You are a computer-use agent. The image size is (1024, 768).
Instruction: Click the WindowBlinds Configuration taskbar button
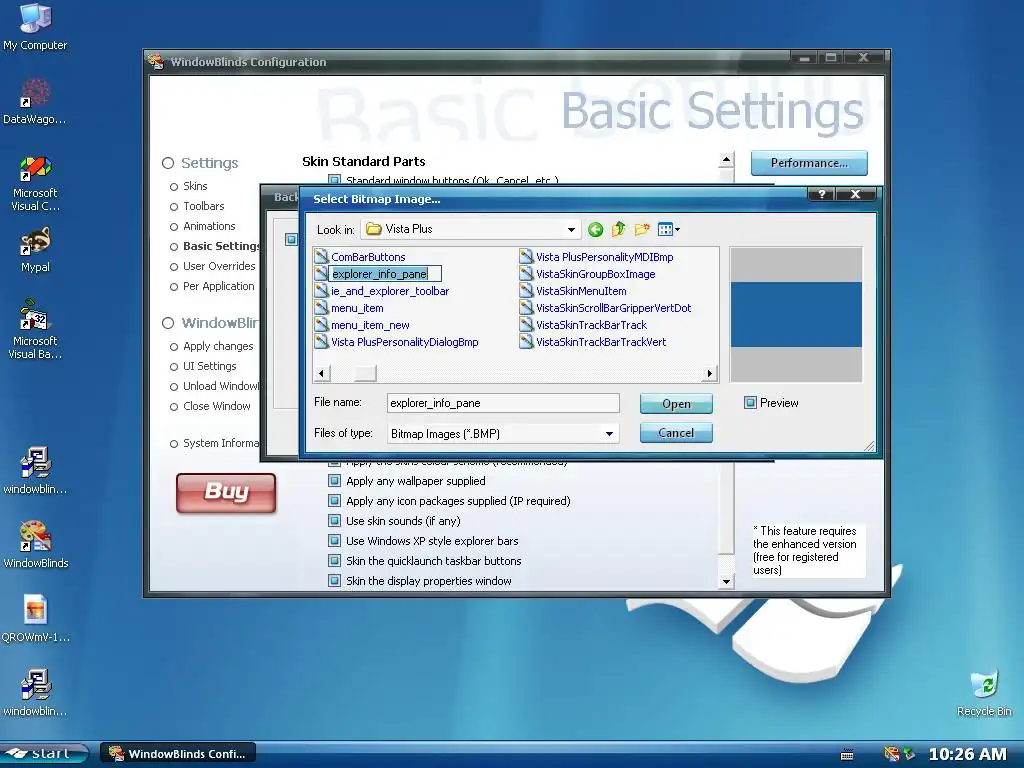pyautogui.click(x=178, y=754)
